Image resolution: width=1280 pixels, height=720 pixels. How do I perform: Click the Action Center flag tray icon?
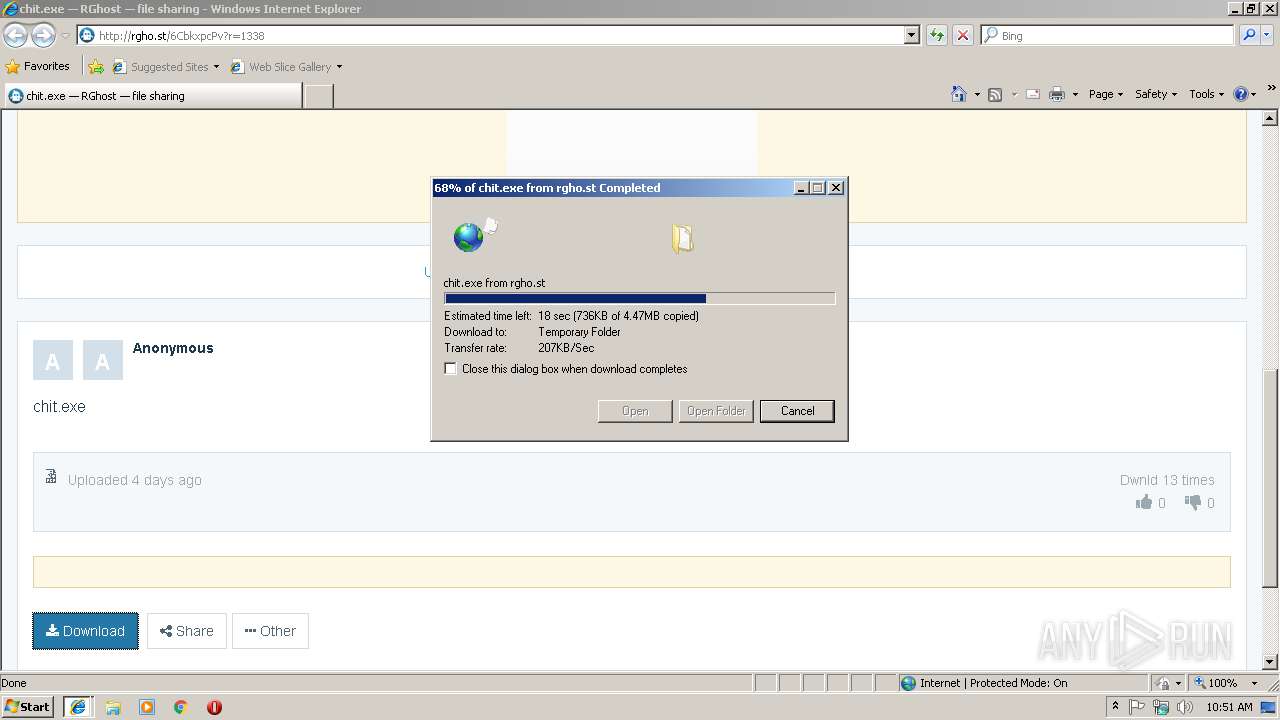(x=1137, y=707)
